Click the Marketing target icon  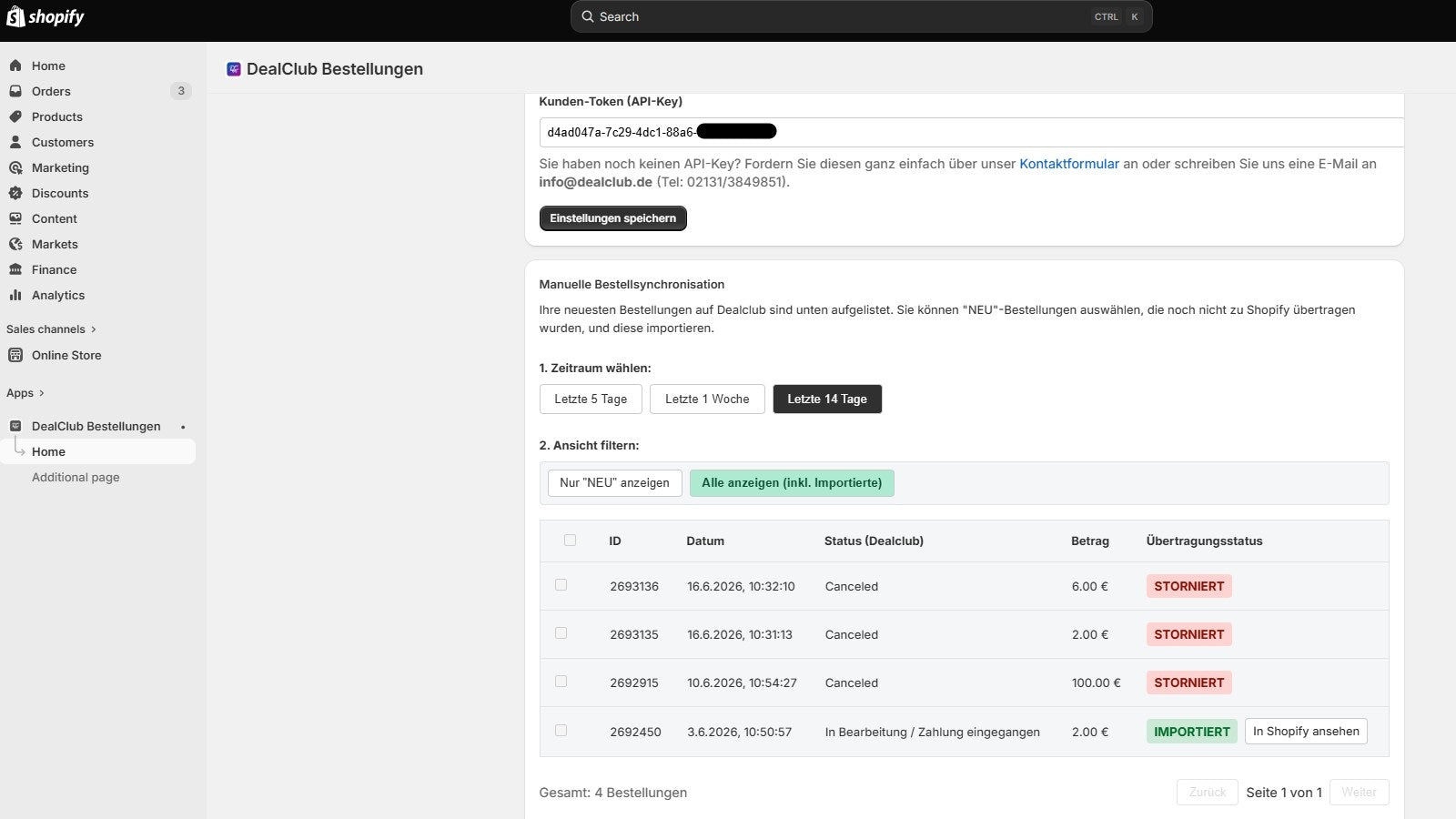[15, 167]
